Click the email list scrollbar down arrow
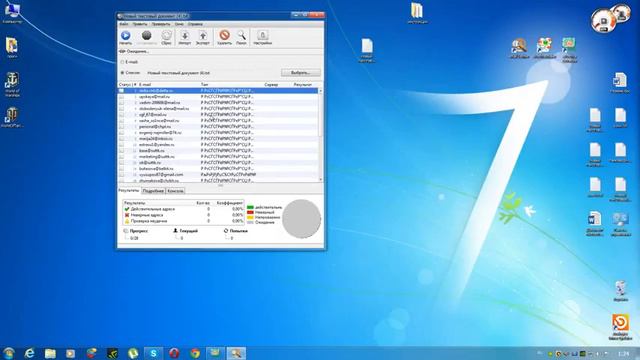This screenshot has height=360, width=640. point(320,179)
